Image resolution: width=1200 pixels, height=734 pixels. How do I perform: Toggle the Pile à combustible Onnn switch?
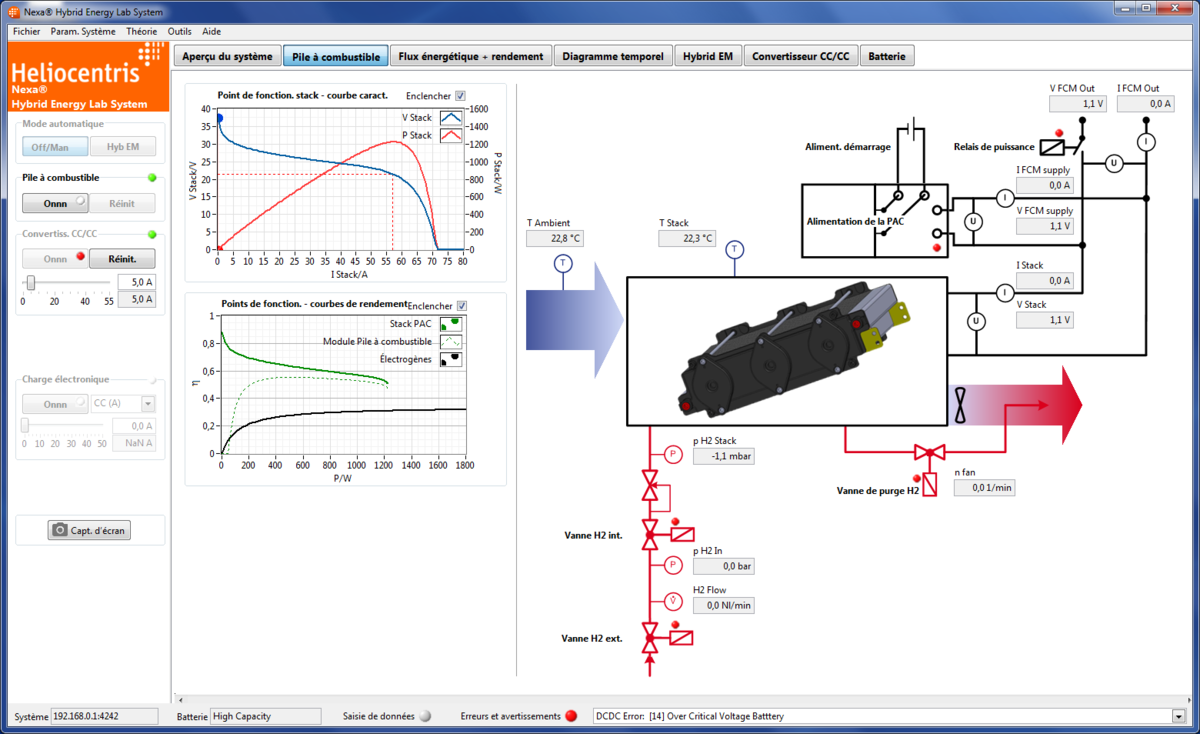point(56,203)
